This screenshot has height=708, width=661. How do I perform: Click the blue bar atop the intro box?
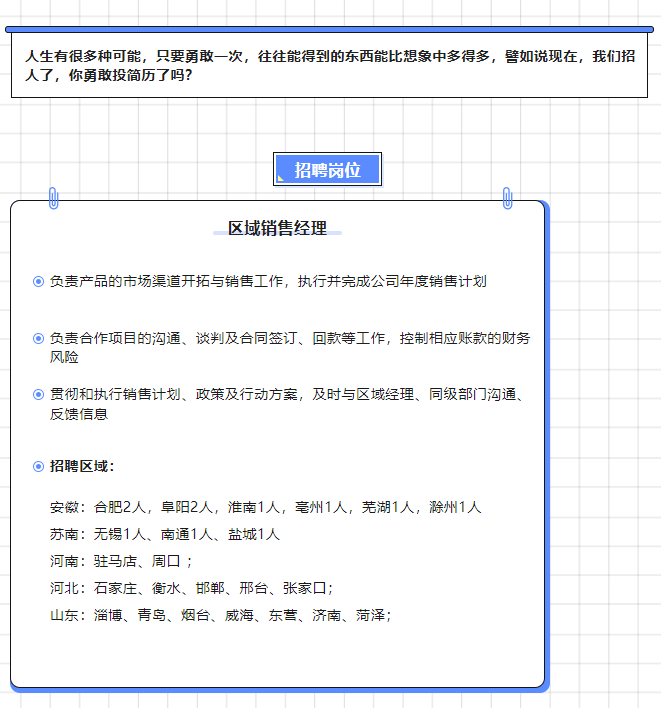329,30
